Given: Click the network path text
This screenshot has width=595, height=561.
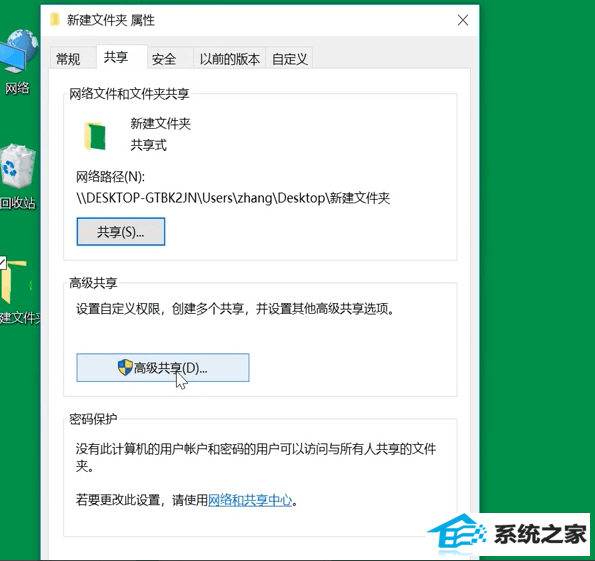Looking at the screenshot, I should pyautogui.click(x=233, y=198).
